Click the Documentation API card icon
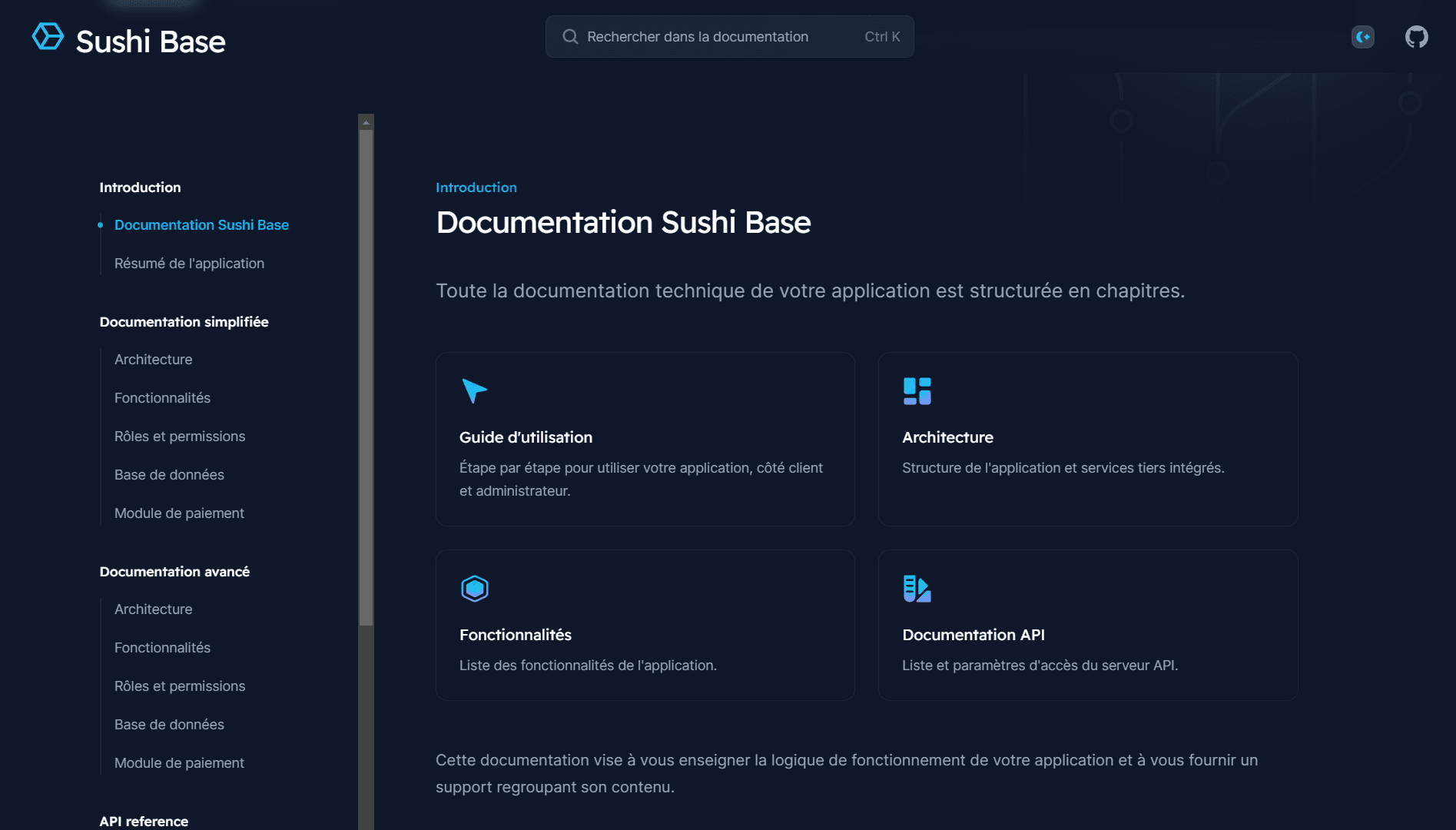 (x=917, y=589)
